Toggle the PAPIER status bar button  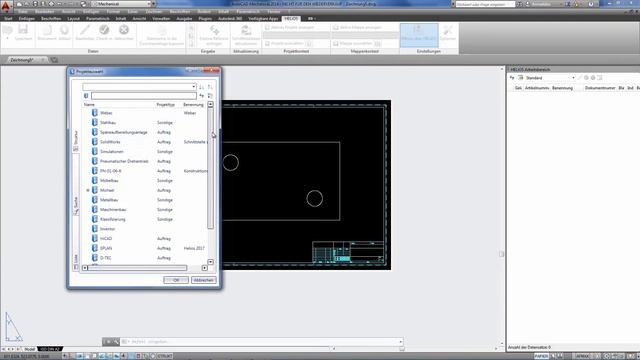click(x=541, y=356)
